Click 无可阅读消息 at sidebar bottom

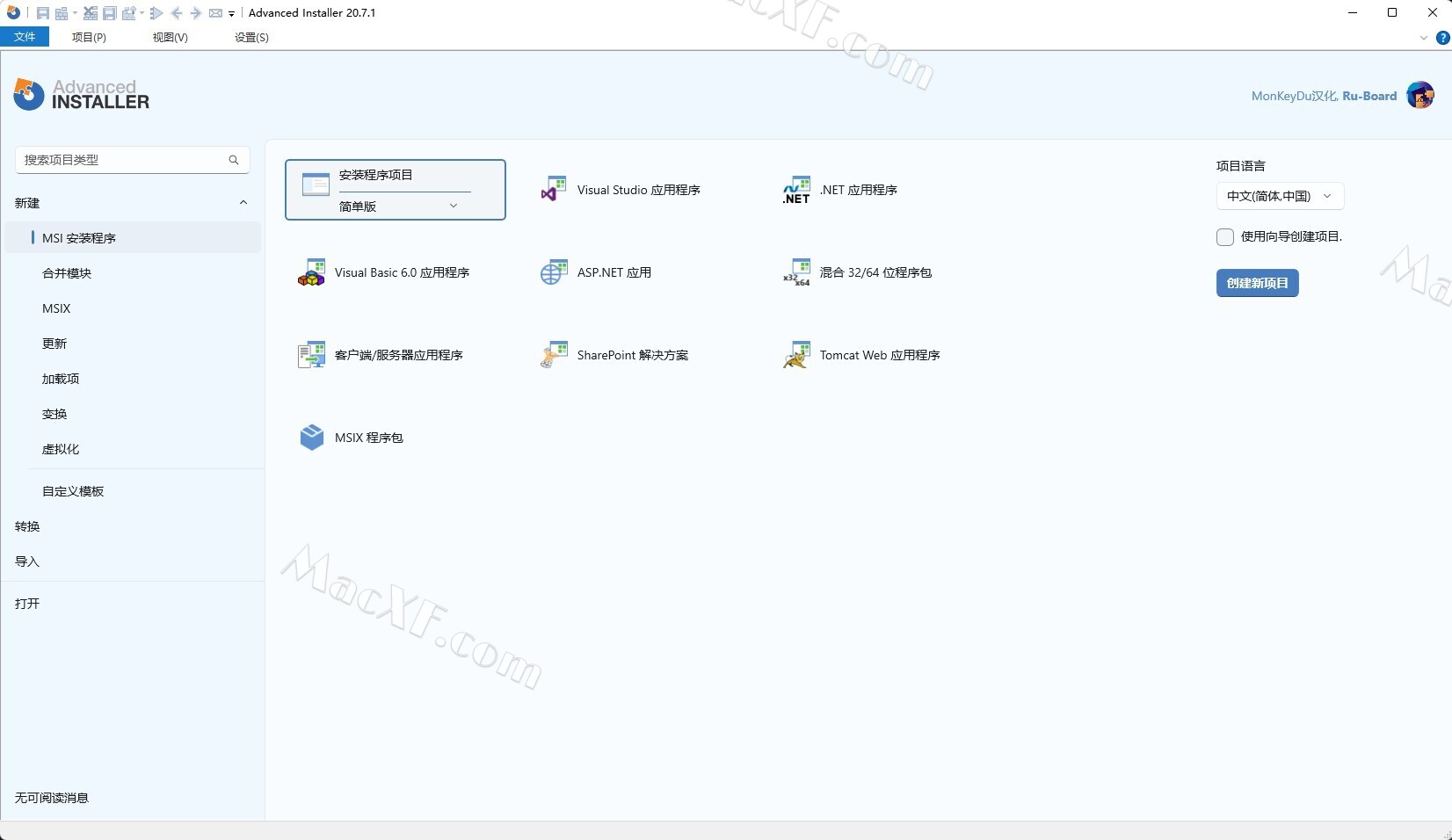[52, 798]
